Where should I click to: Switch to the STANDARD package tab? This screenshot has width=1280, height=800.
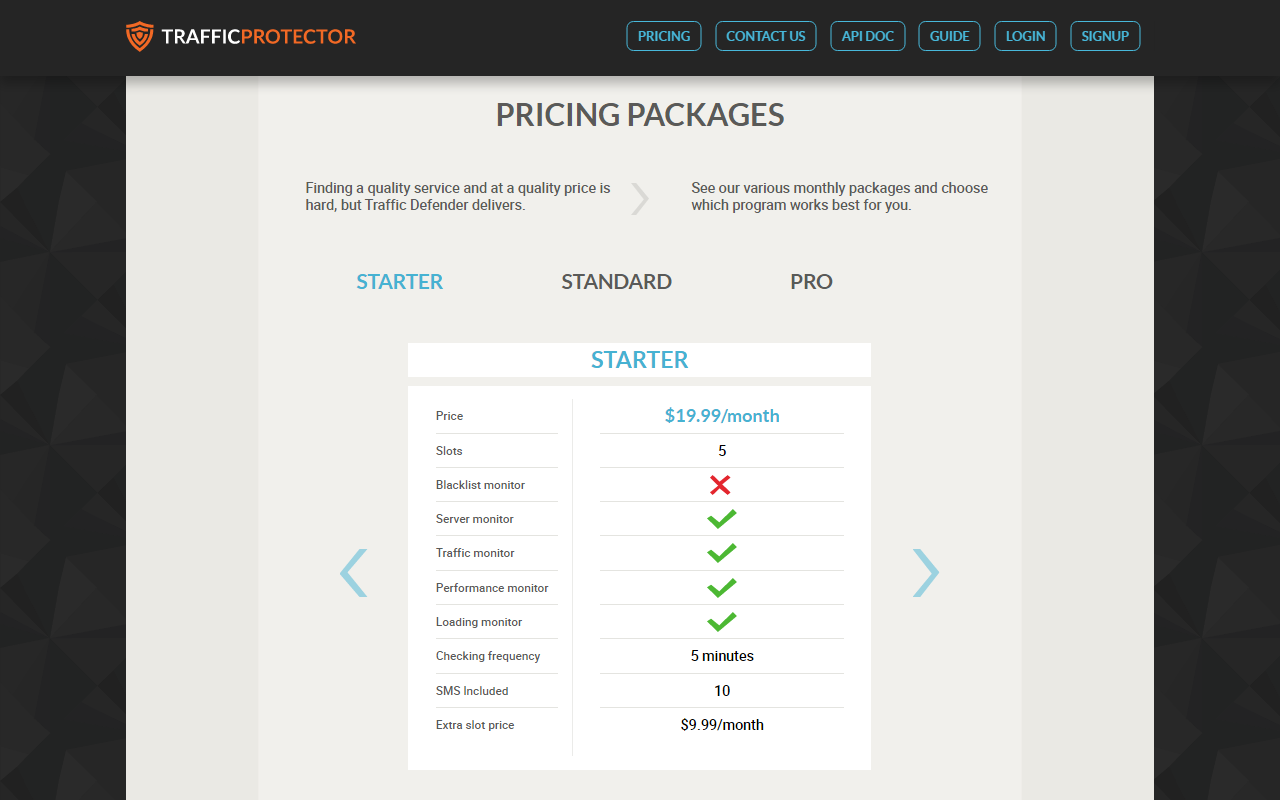click(x=616, y=282)
